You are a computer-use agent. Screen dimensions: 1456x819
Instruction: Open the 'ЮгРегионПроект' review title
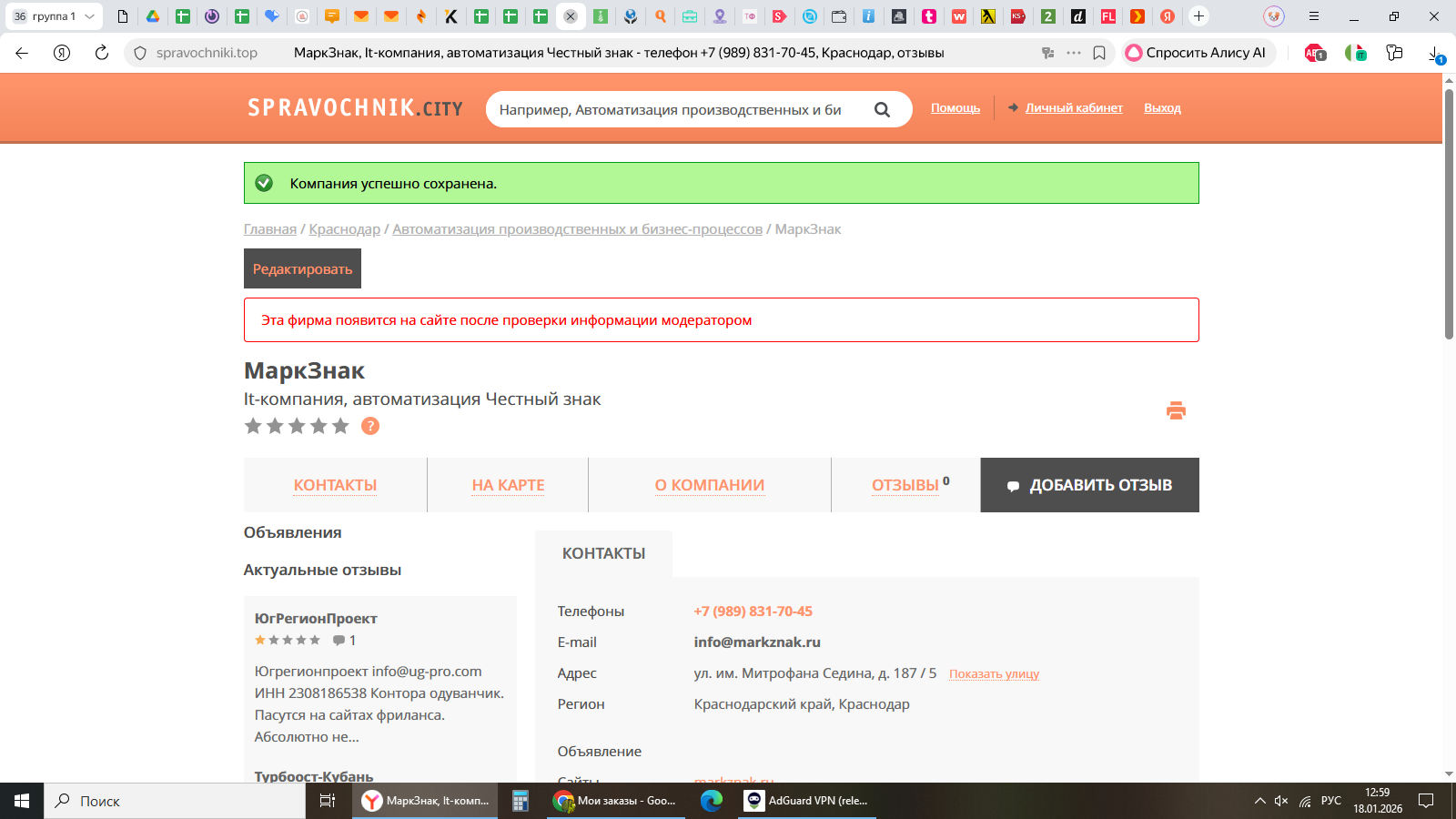click(316, 619)
